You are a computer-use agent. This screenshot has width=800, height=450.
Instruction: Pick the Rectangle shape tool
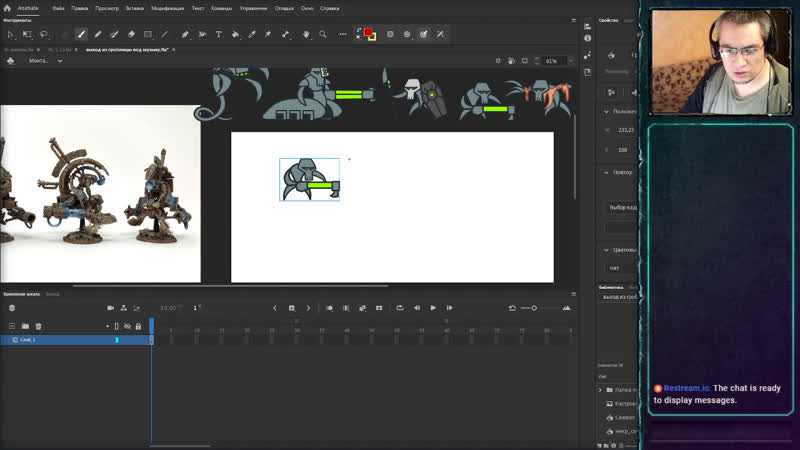(148, 34)
